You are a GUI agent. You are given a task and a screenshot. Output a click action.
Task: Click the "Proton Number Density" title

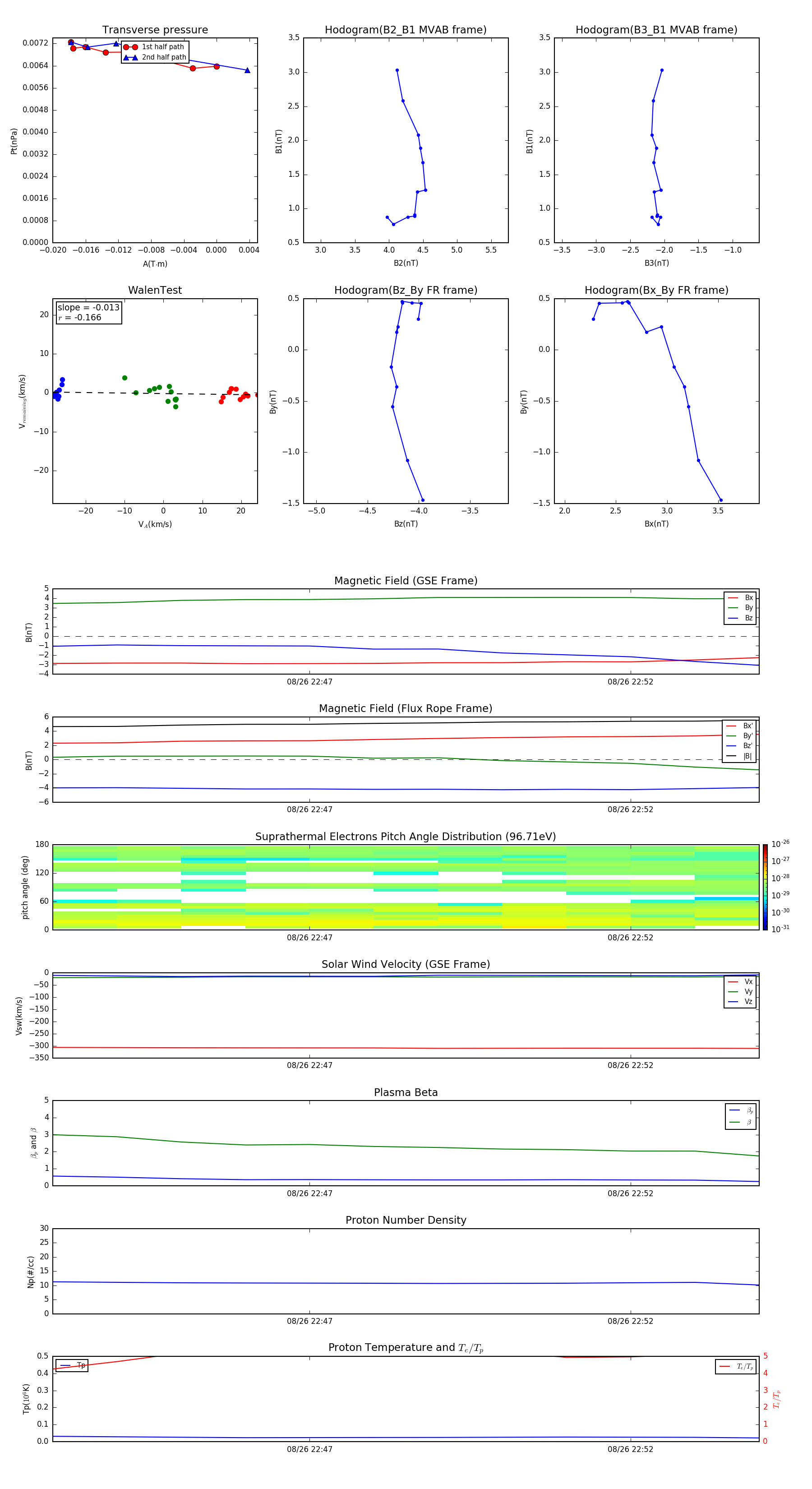[406, 1220]
